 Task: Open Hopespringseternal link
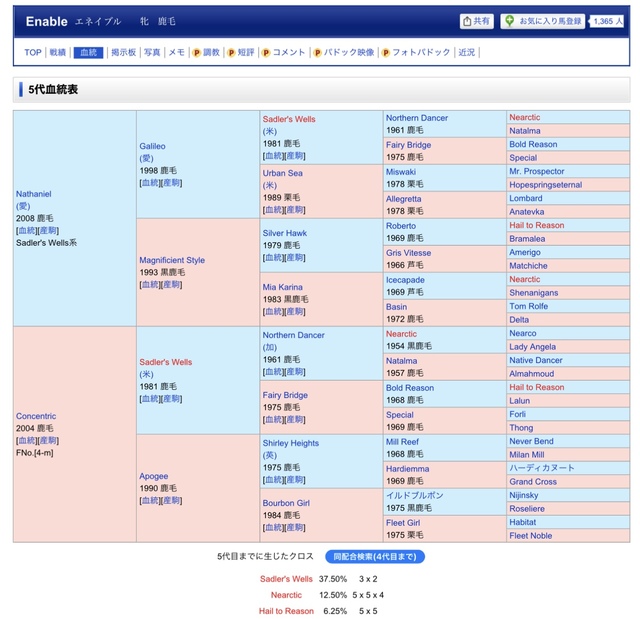point(546,185)
